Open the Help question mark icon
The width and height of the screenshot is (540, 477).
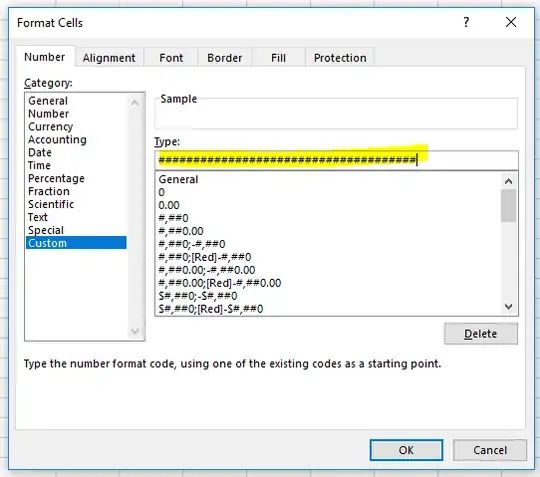[x=466, y=22]
